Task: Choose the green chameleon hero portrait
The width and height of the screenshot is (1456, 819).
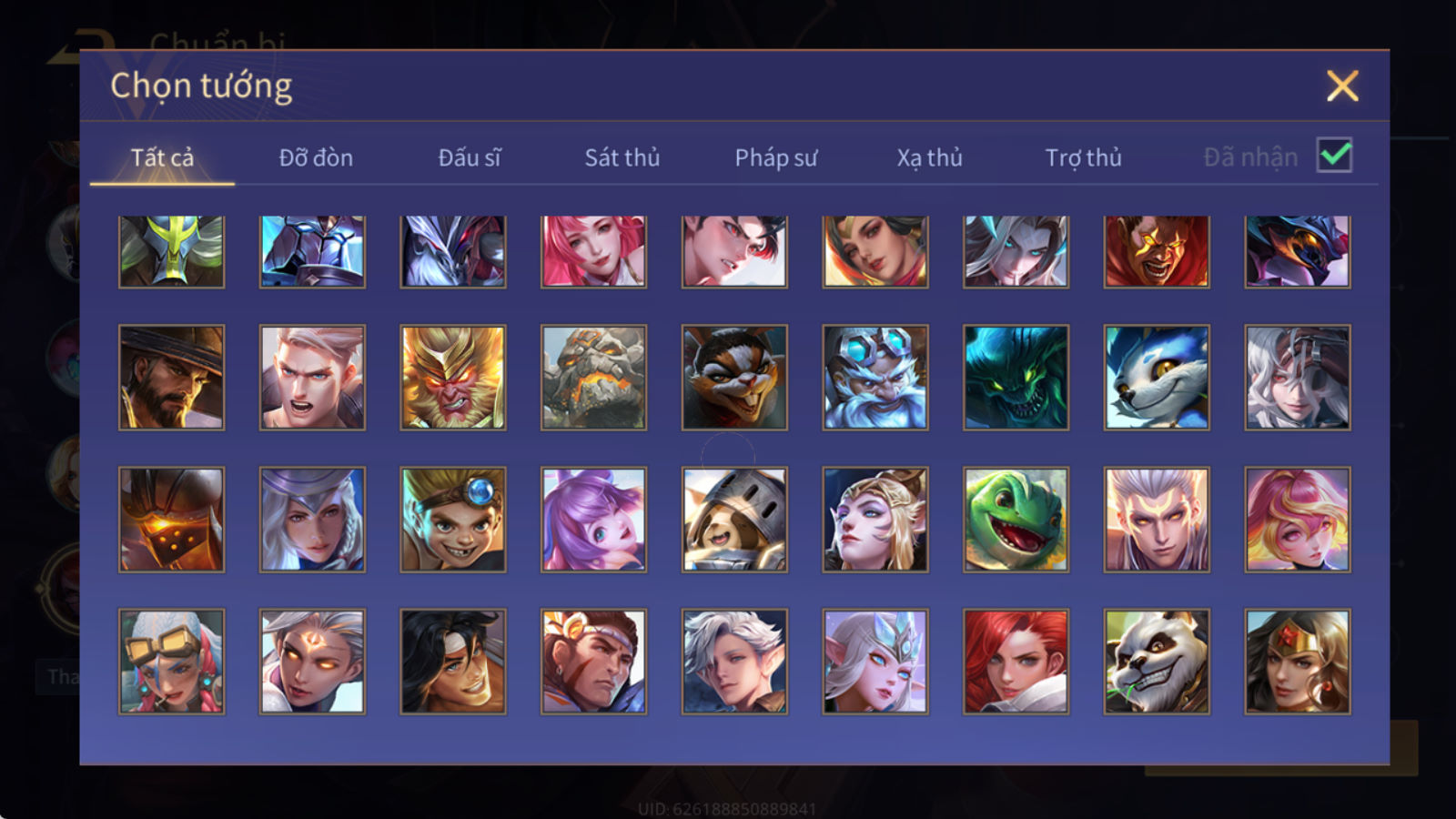Action: (1016, 520)
